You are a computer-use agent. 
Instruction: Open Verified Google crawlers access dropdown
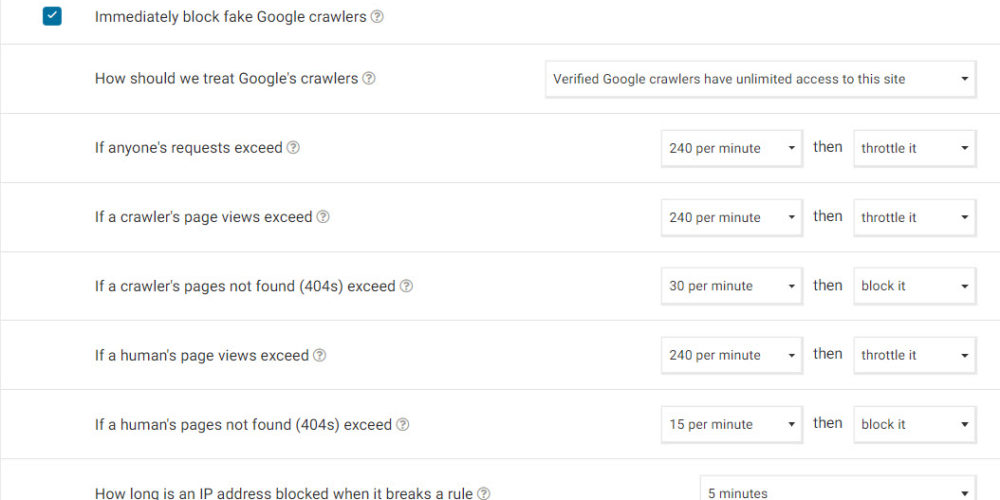[760, 79]
